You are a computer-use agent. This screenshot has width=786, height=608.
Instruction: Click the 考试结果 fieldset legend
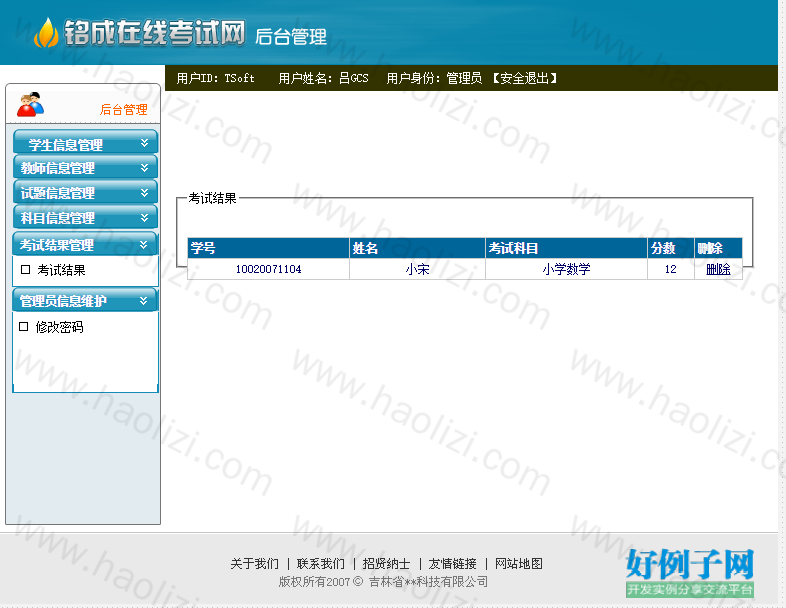[x=212, y=198]
